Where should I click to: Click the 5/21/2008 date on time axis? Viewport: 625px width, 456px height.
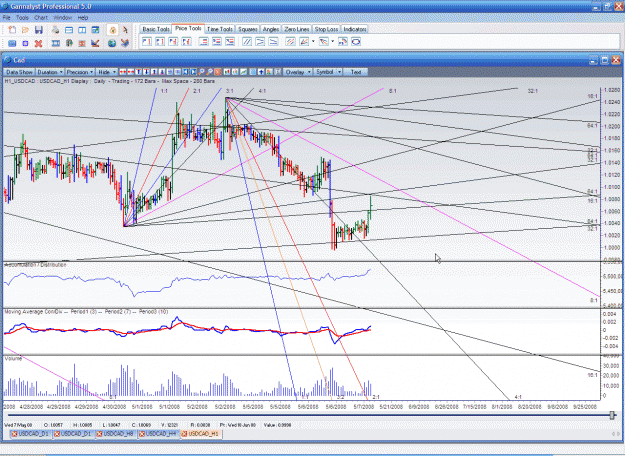pos(391,407)
